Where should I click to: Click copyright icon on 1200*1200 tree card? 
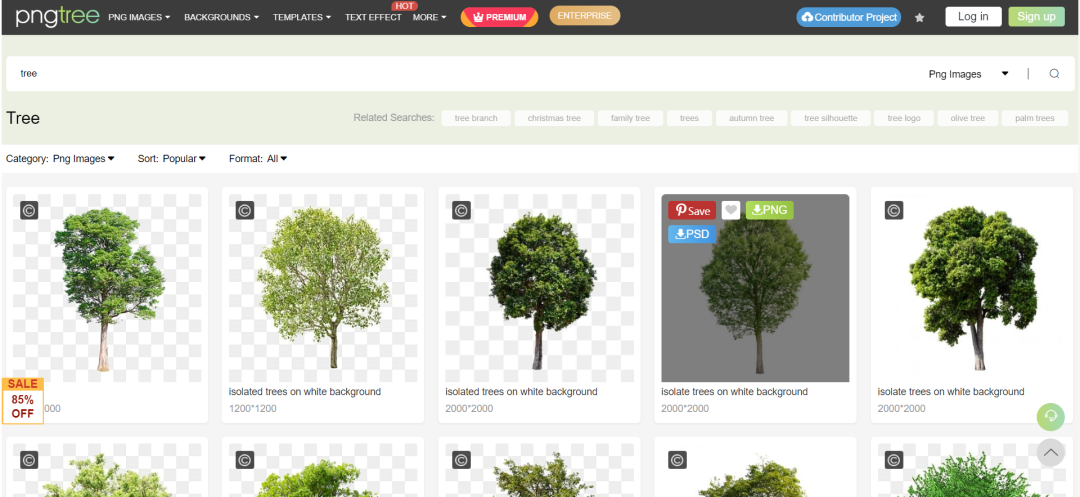click(x=245, y=211)
